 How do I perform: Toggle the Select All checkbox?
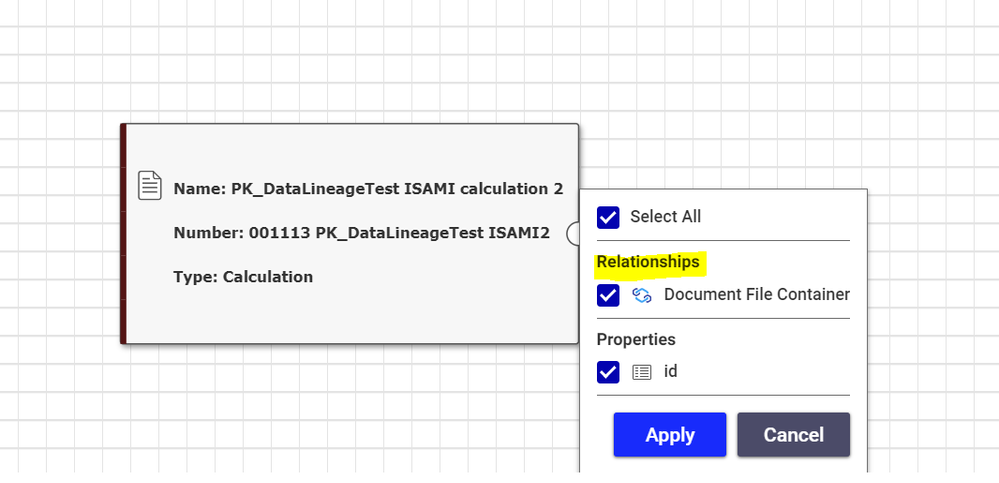point(608,217)
